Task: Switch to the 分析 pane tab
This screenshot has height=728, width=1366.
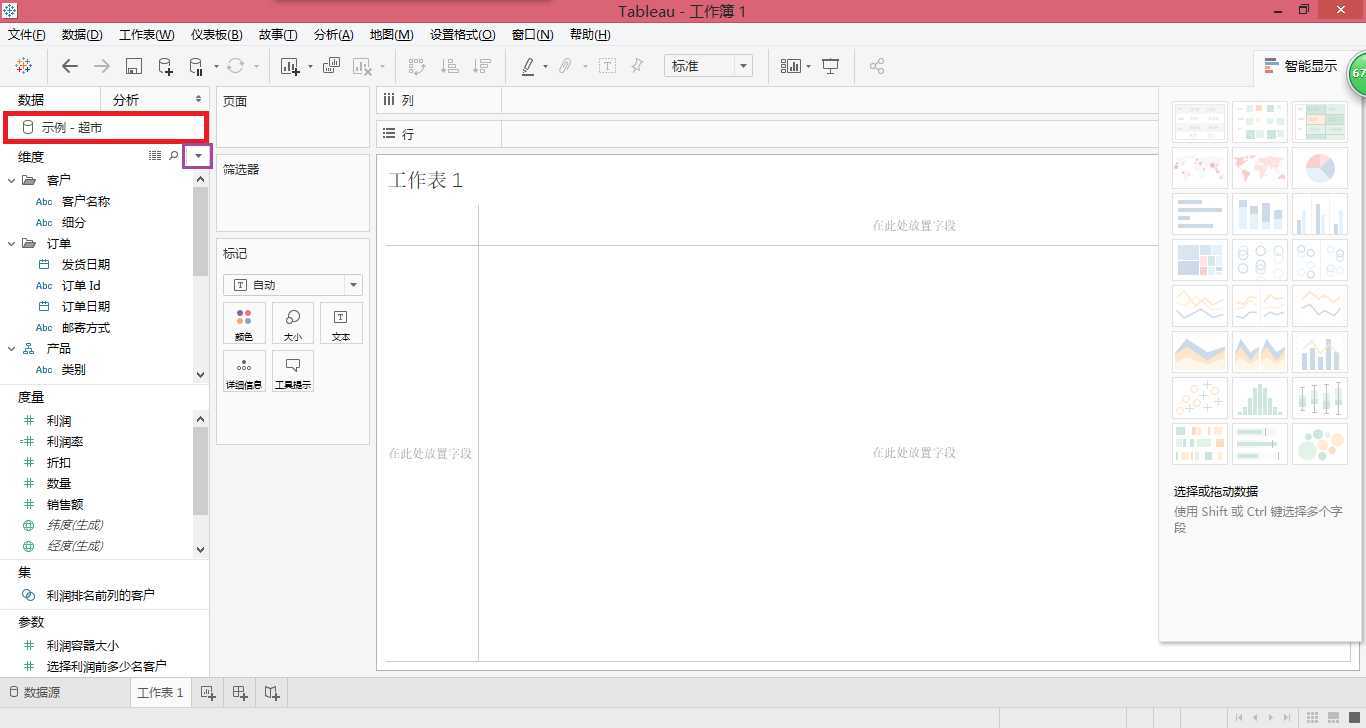Action: [x=126, y=100]
